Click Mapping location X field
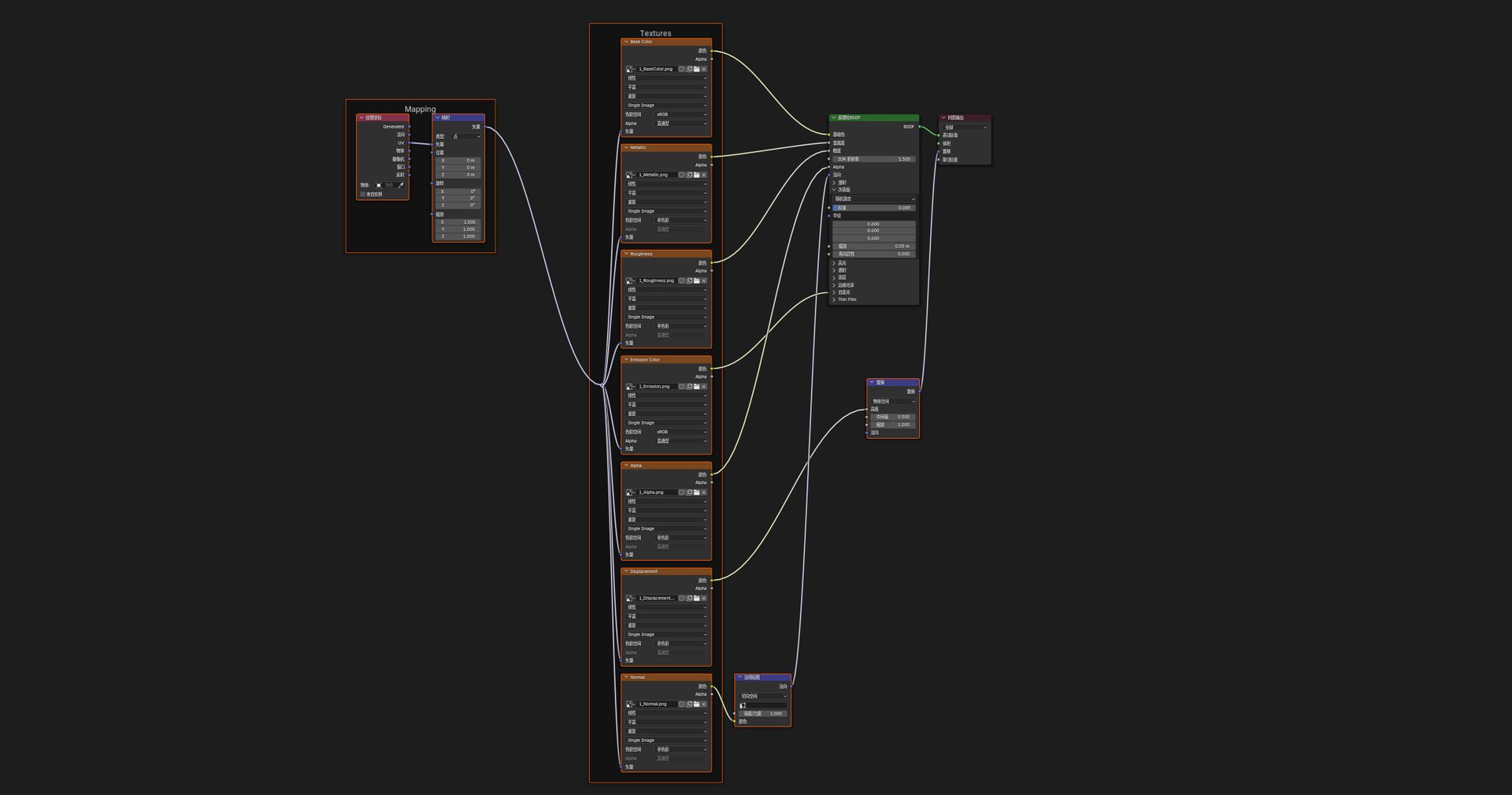1512x795 pixels. [x=458, y=161]
